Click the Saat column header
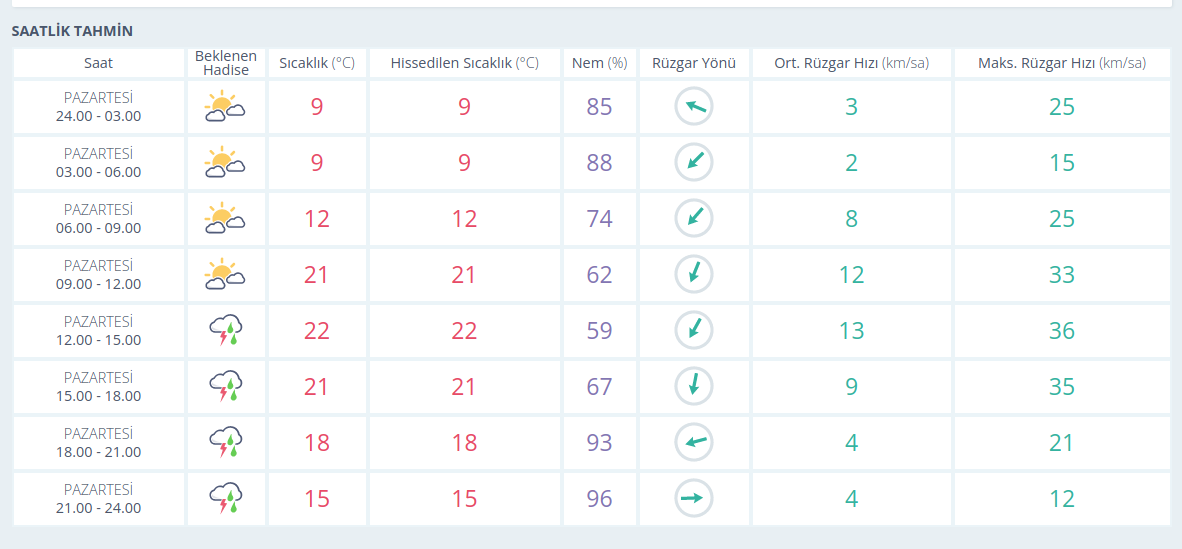 pyautogui.click(x=98, y=63)
